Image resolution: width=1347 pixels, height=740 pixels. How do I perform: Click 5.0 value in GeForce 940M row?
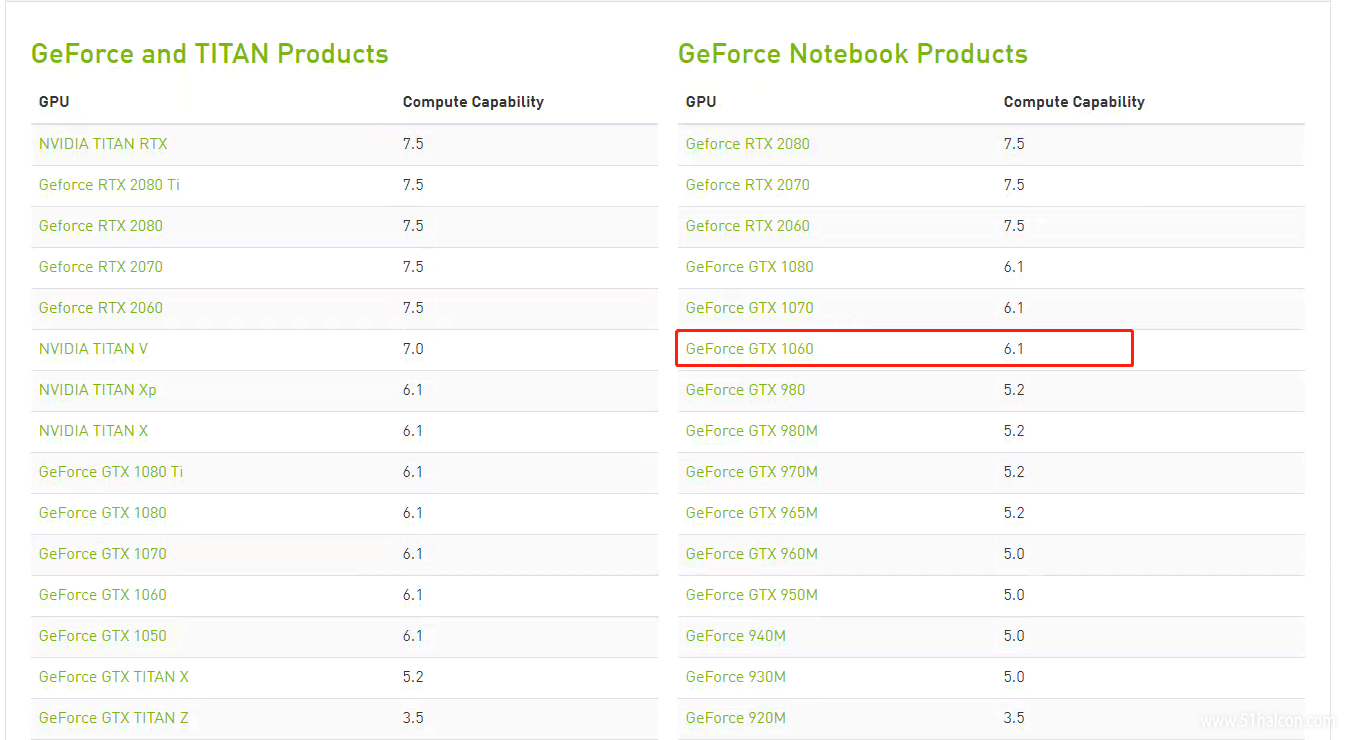(x=1014, y=636)
